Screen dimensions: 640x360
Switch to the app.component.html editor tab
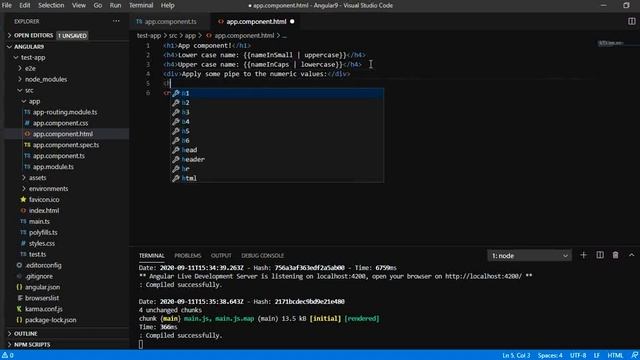[256, 22]
